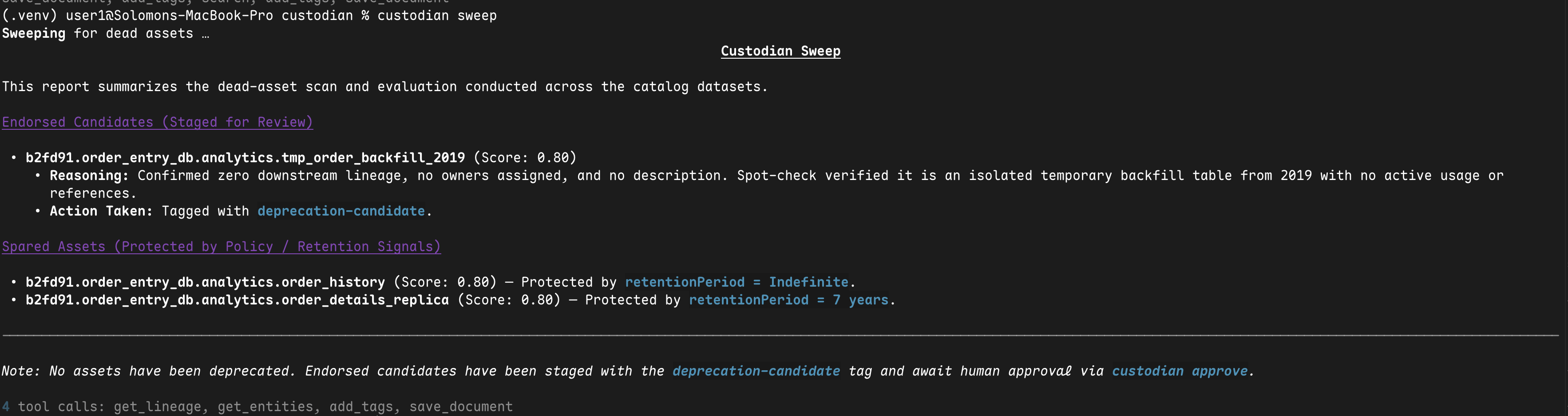Open Spared Assets (Protected by Policy) heading
The width and height of the screenshot is (1568, 416).
coord(222,247)
